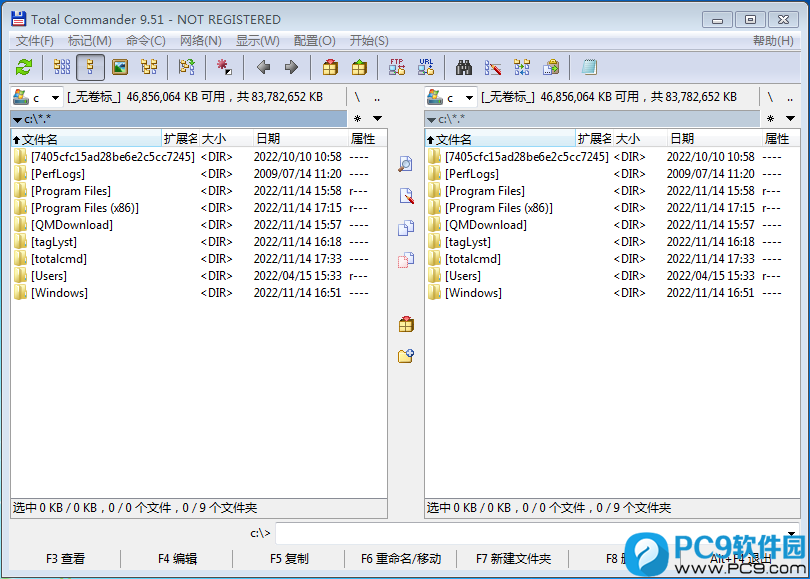Select [QMDownload] folder in right panel
Screen dimensions: 810x579
[x=486, y=225]
